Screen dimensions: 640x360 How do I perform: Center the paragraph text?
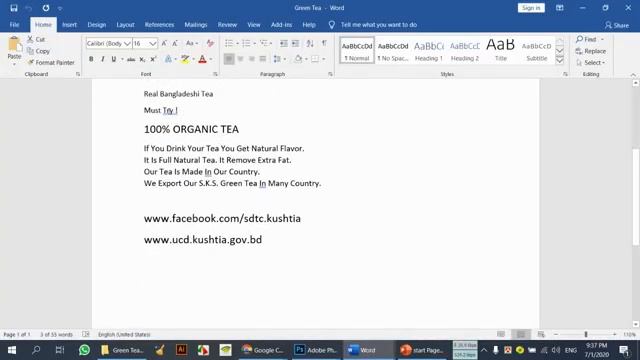click(x=240, y=60)
